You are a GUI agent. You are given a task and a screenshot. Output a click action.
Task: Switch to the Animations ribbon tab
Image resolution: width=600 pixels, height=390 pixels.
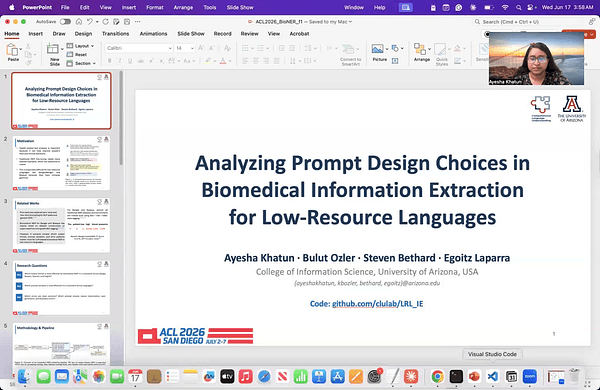pos(153,34)
